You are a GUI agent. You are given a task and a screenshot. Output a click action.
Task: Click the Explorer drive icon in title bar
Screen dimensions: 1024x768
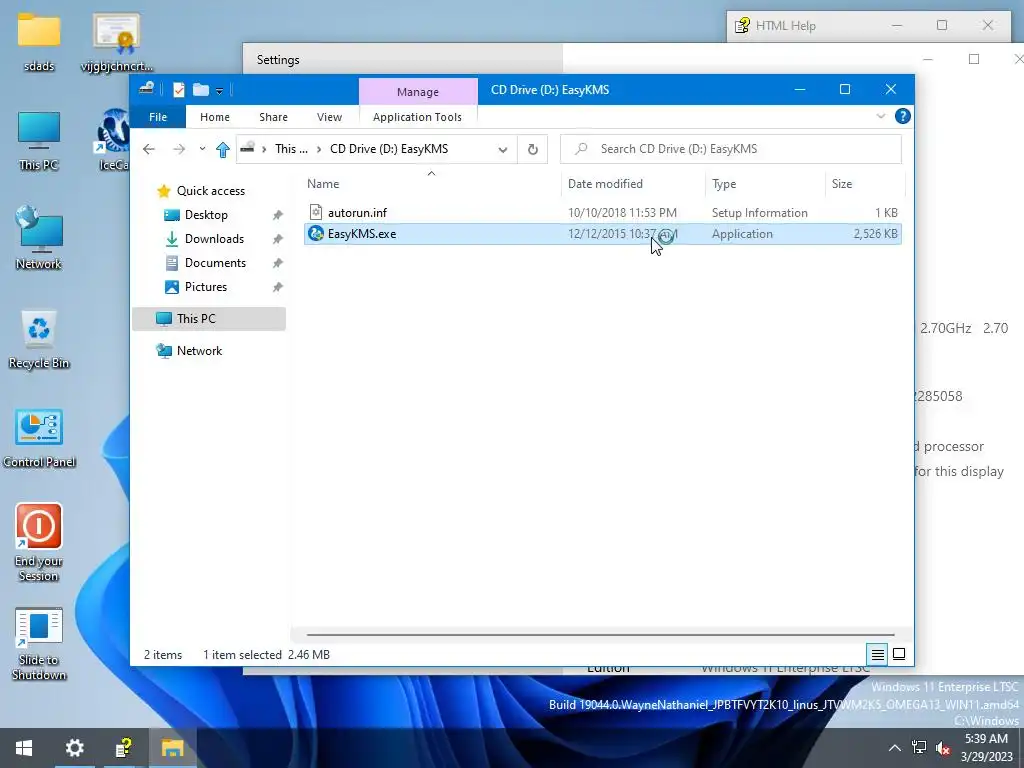(147, 89)
